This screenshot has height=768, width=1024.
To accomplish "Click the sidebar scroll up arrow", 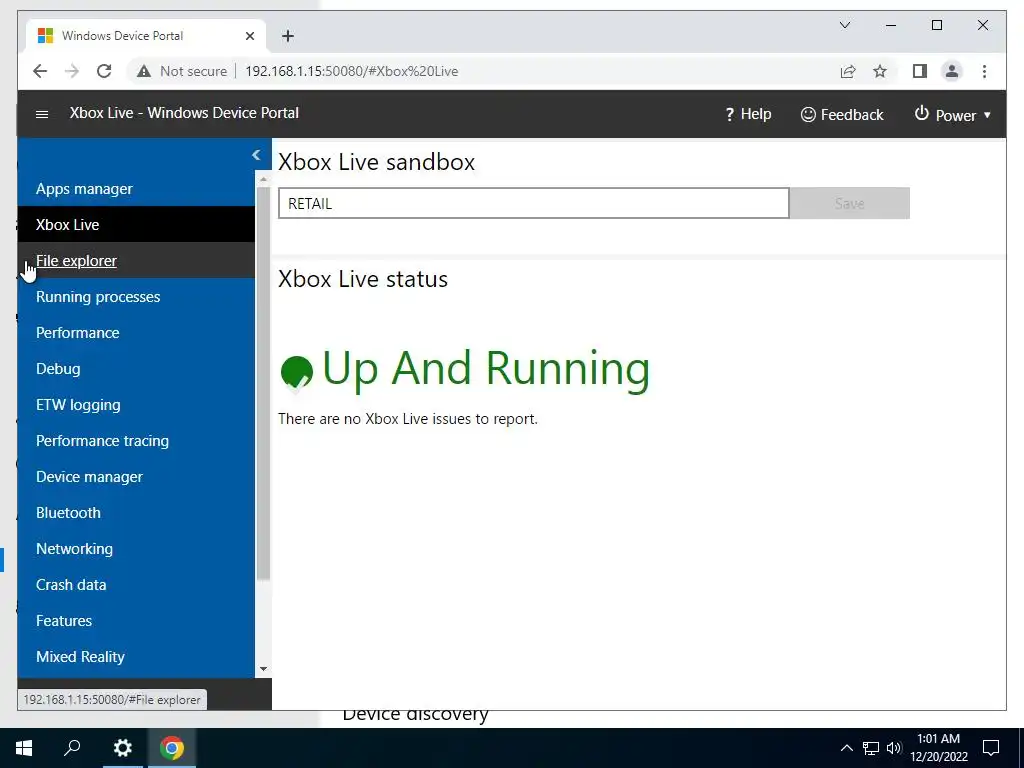I will pos(263,178).
